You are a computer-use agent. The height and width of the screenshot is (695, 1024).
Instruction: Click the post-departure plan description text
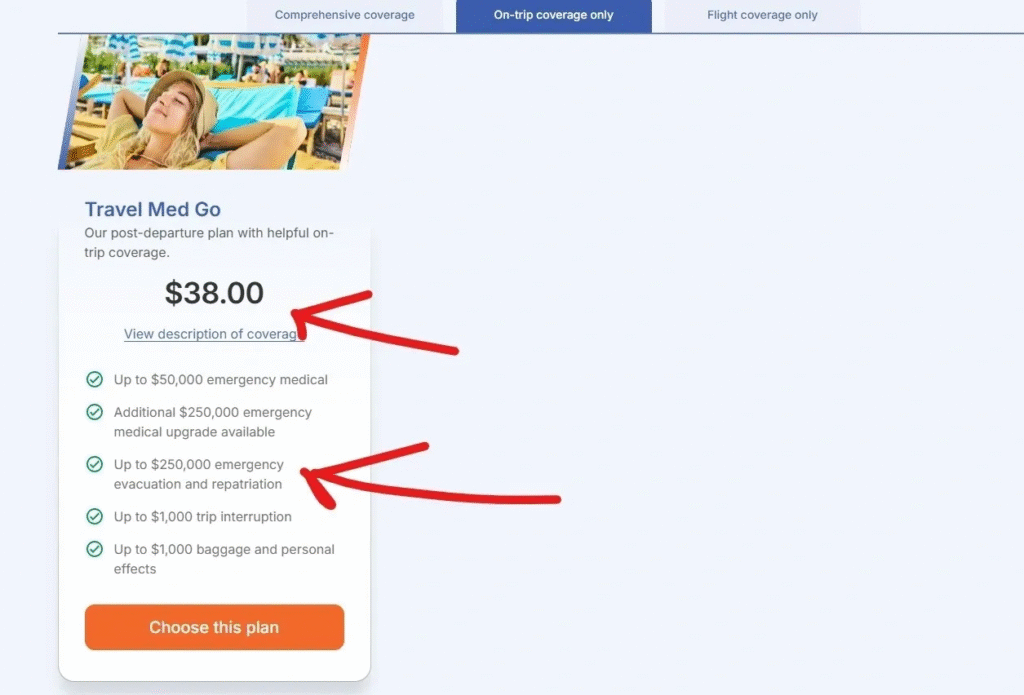pyautogui.click(x=209, y=242)
